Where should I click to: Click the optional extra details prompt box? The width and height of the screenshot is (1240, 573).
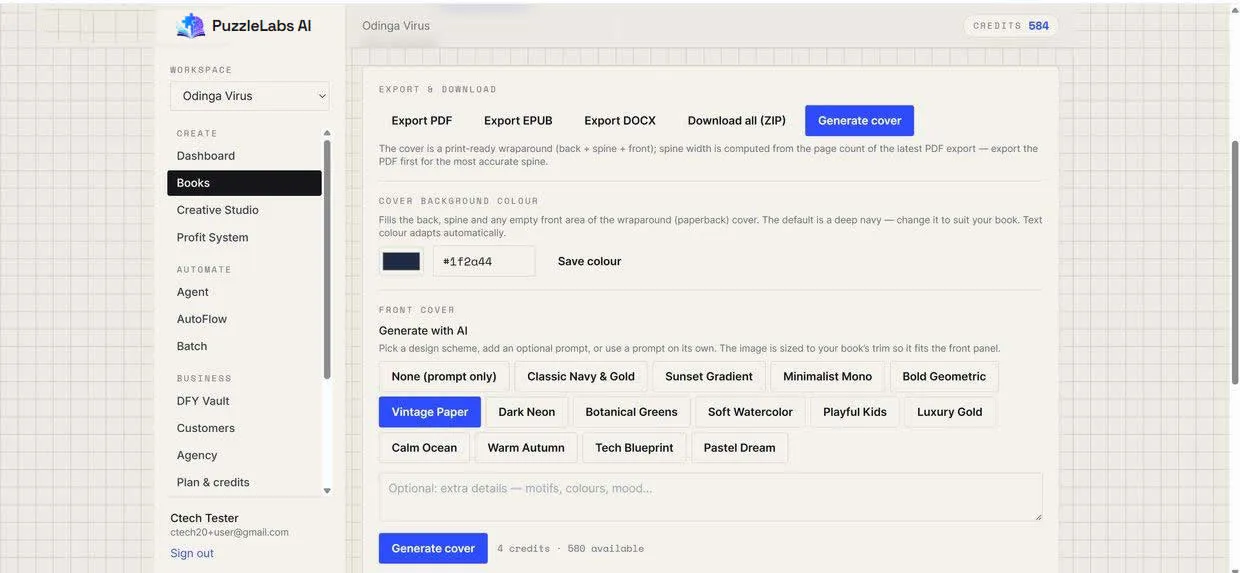coord(711,497)
